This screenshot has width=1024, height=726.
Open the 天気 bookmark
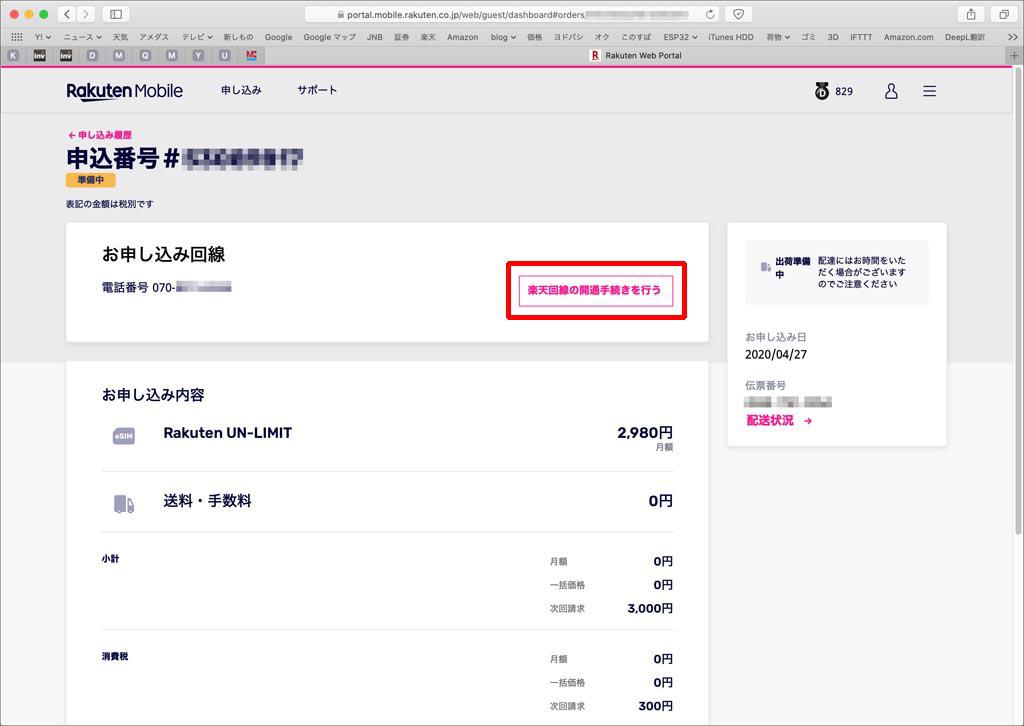point(120,37)
